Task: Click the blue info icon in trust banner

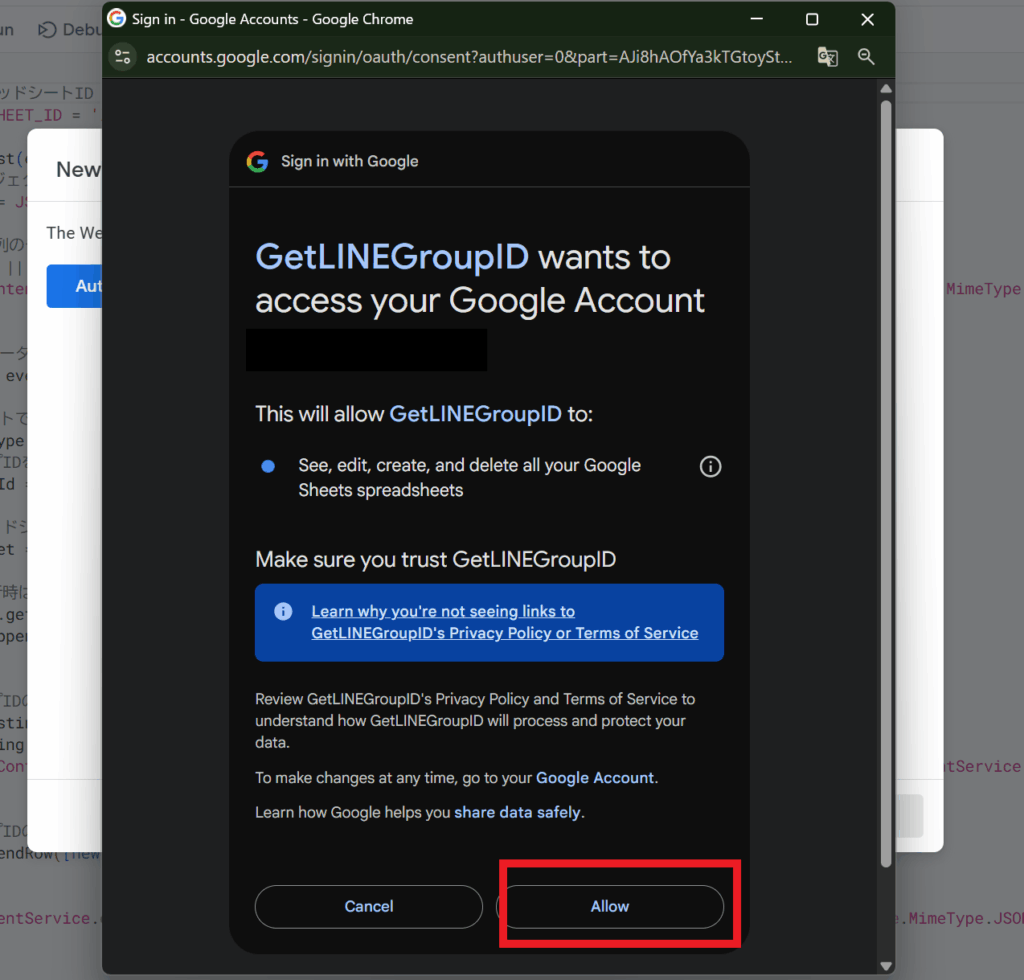Action: 283,611
